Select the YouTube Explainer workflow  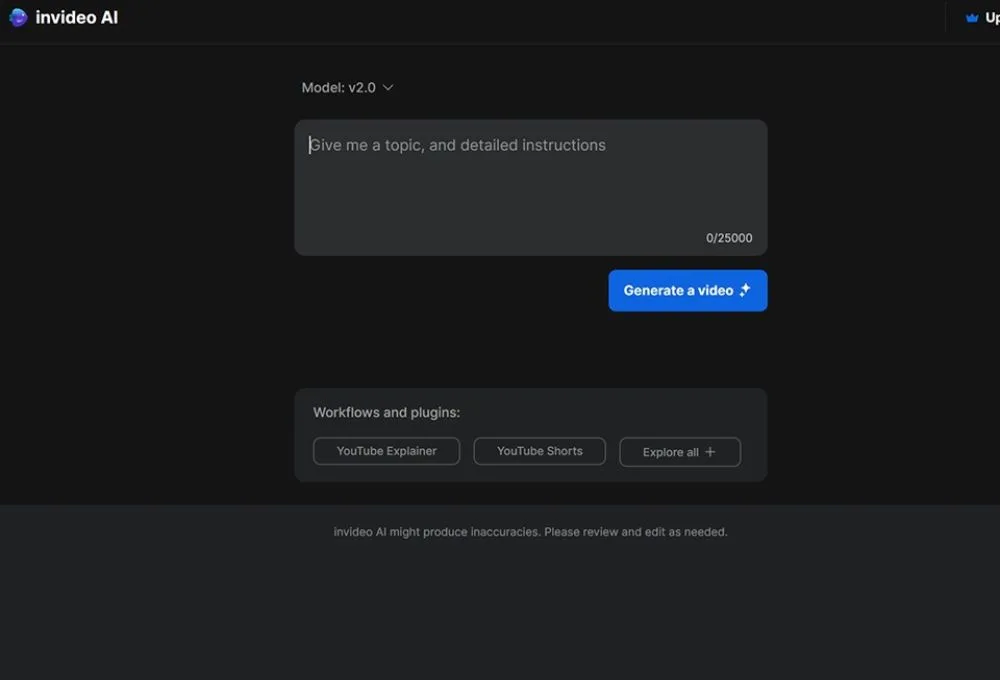(386, 451)
